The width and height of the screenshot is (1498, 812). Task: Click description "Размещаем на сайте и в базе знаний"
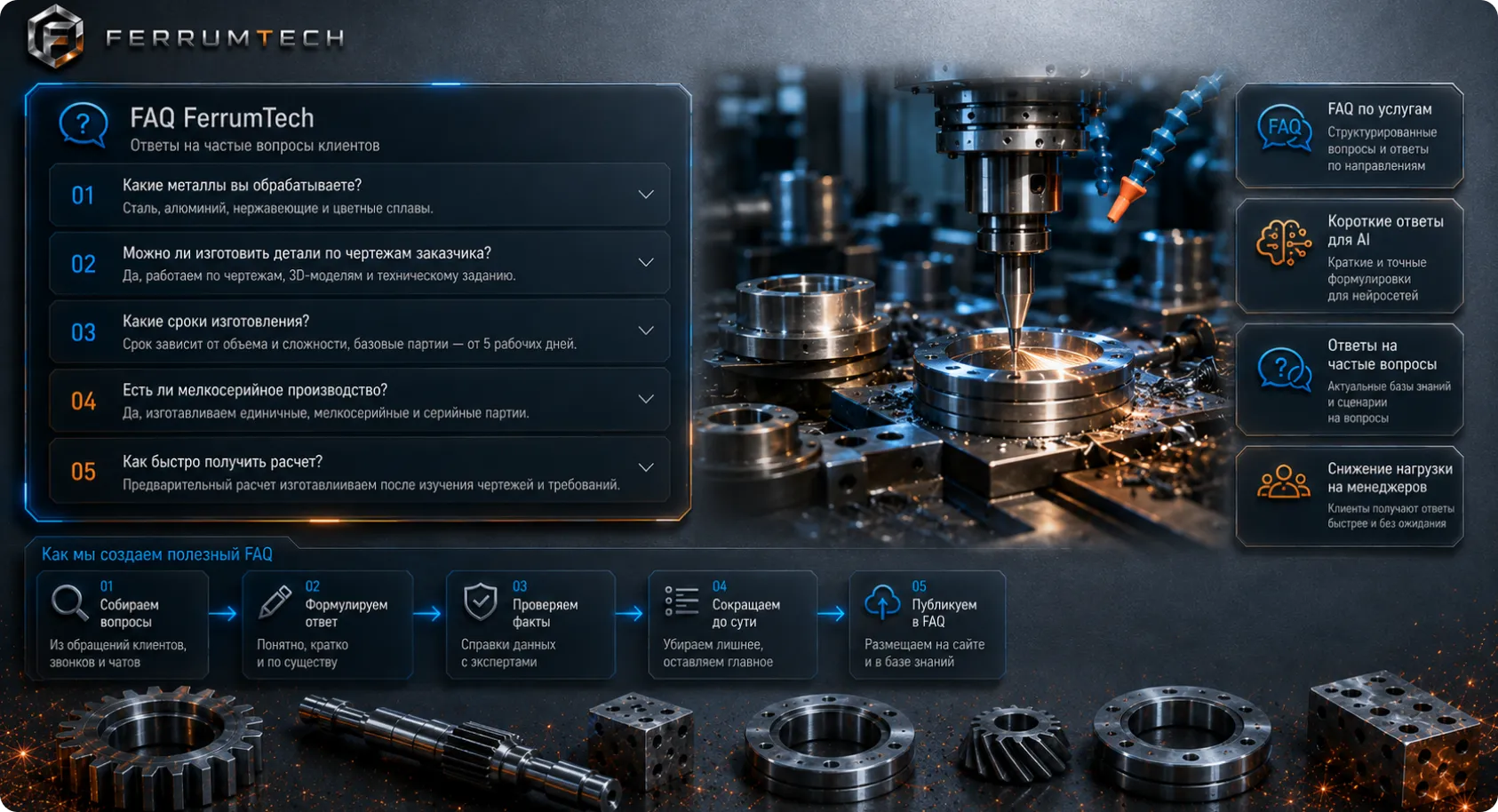pyautogui.click(x=924, y=654)
